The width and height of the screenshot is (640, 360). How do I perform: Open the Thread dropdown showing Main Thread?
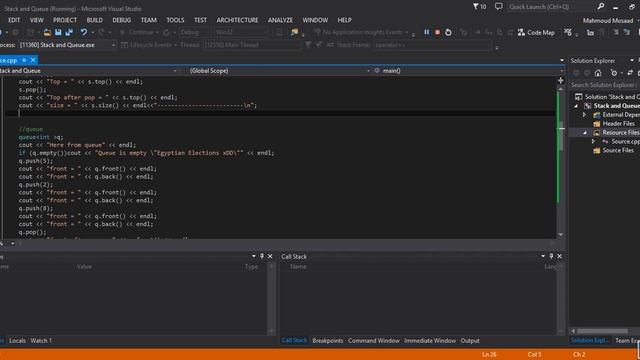pyautogui.click(x=251, y=45)
